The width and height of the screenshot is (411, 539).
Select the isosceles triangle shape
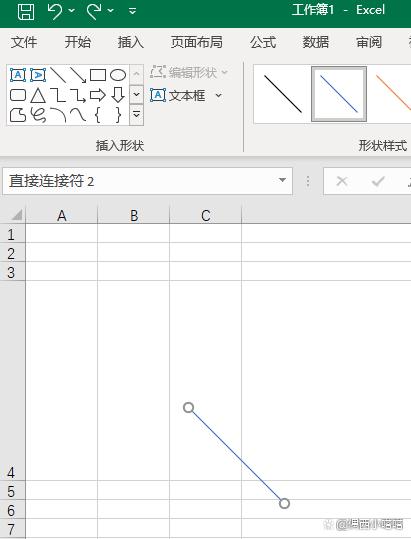(x=38, y=95)
